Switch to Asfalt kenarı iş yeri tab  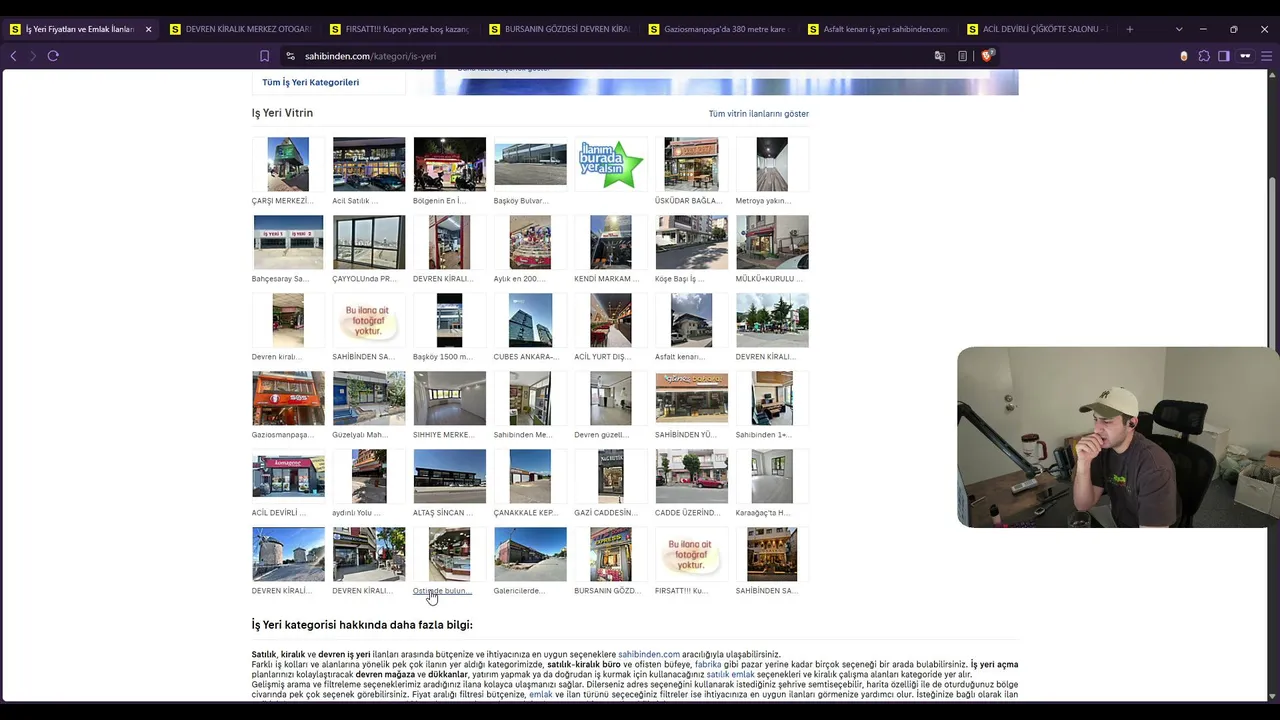[x=880, y=29]
